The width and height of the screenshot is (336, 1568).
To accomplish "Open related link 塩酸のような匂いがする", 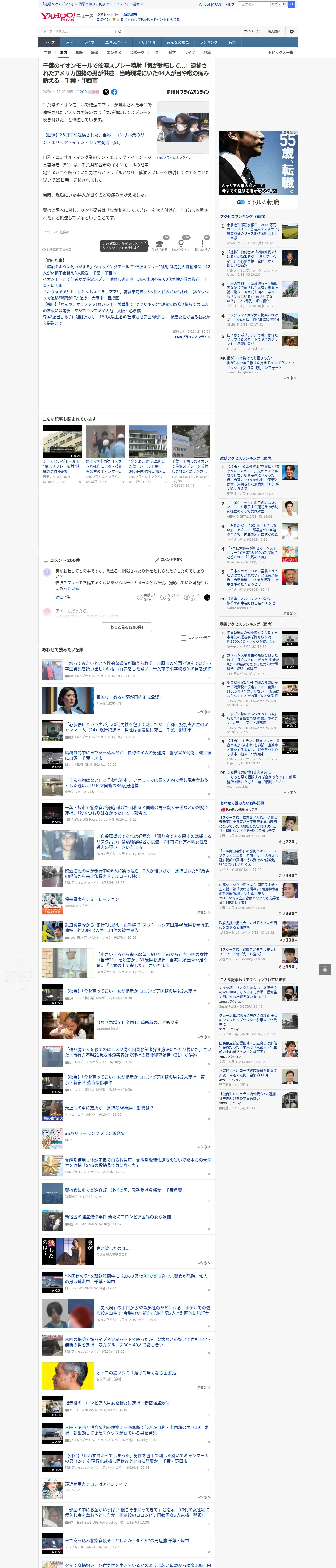I will click(126, 270).
